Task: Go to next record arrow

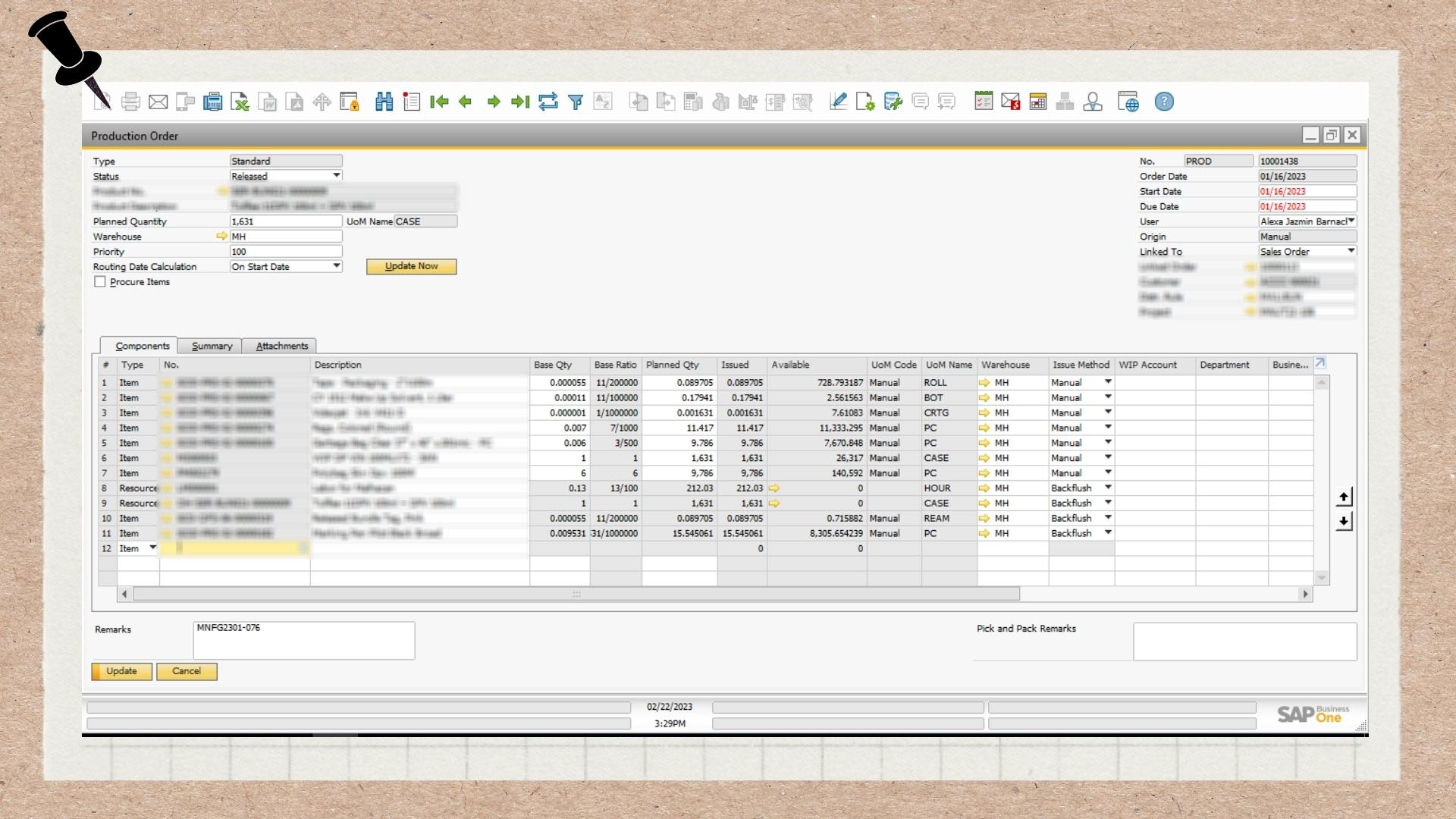Action: [494, 102]
